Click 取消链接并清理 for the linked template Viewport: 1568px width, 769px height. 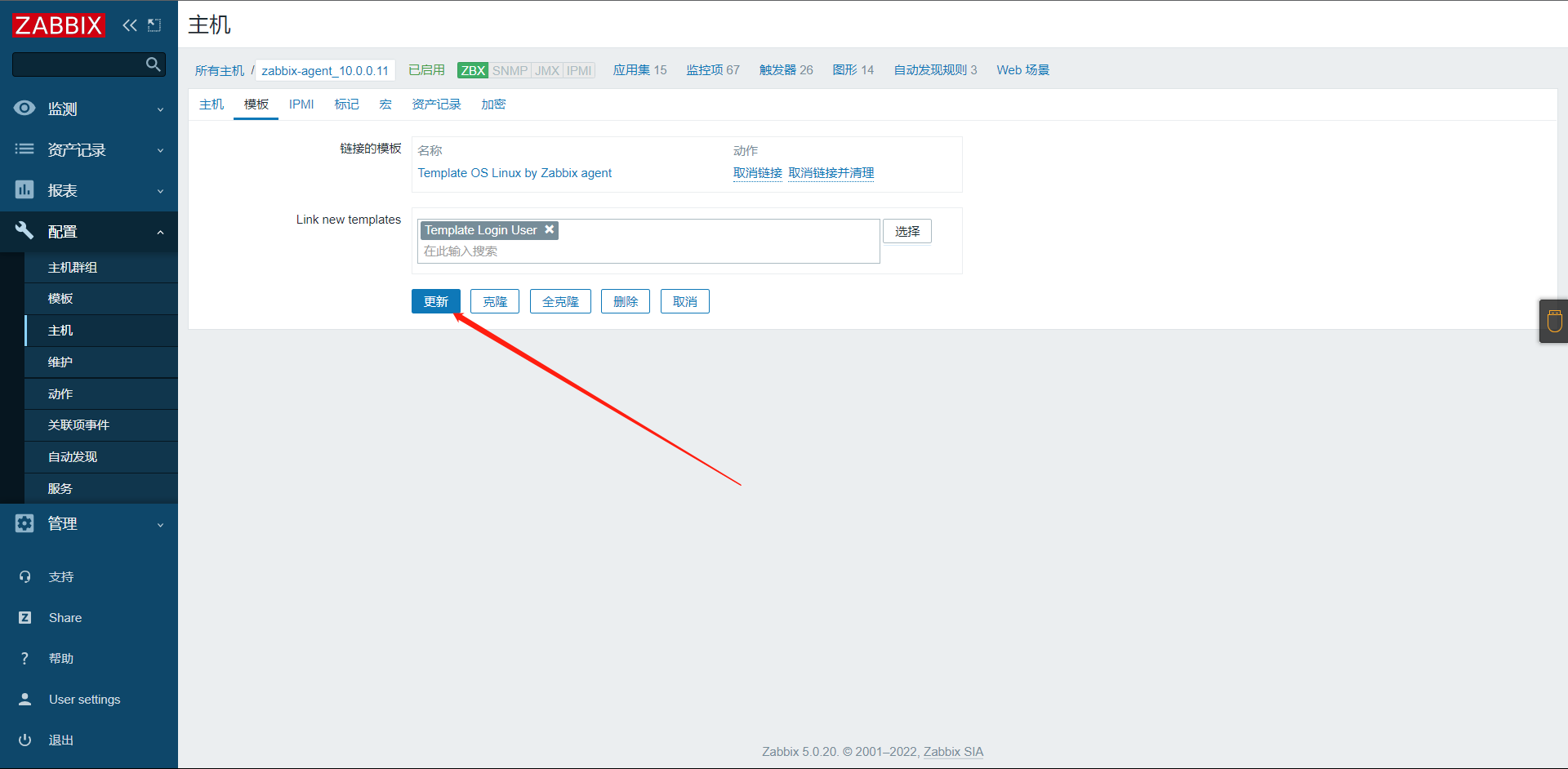click(x=831, y=173)
